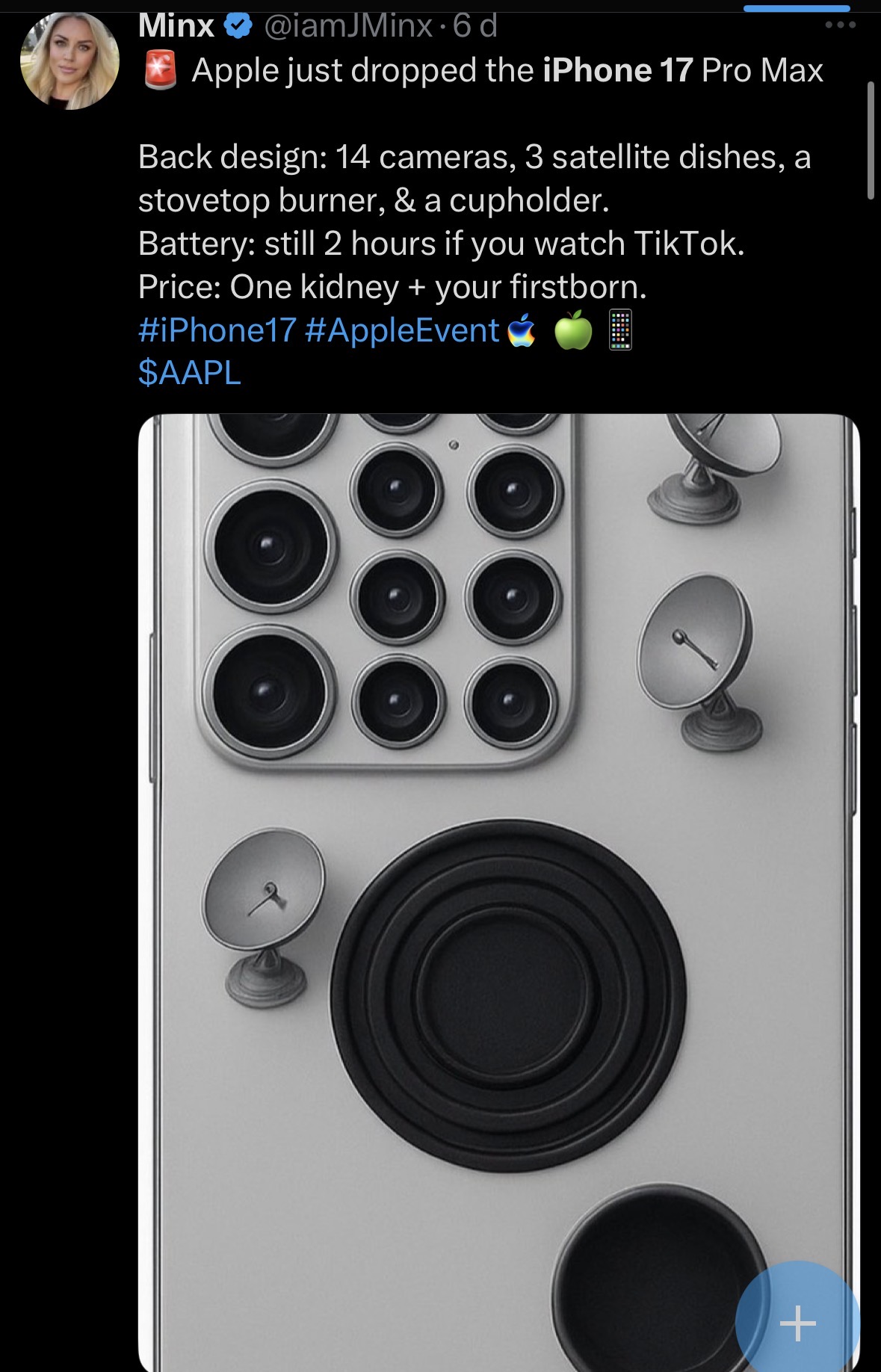881x1372 pixels.
Task: Open Minx's profile picture avatar
Action: 69,61
